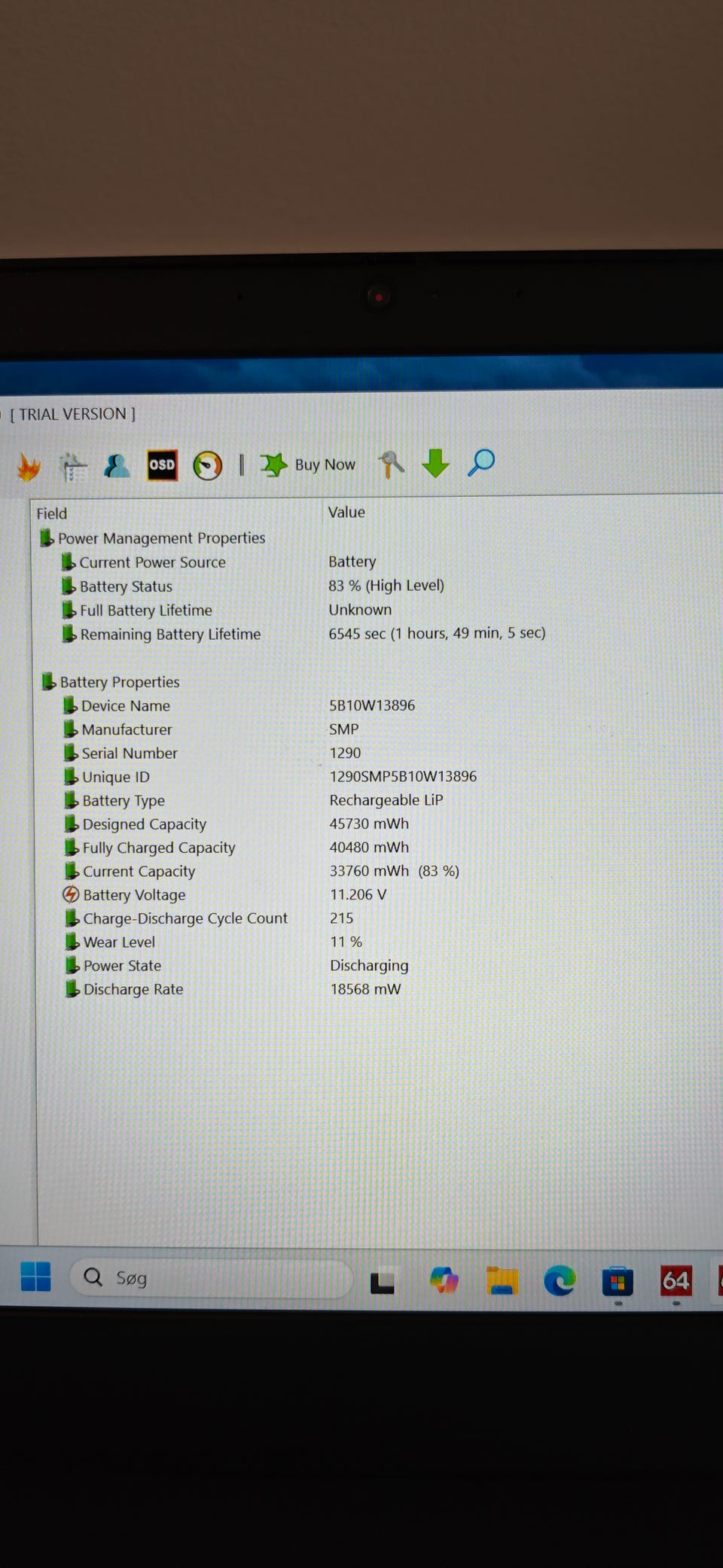Click the round gauge icon in the toolbar

pos(207,465)
